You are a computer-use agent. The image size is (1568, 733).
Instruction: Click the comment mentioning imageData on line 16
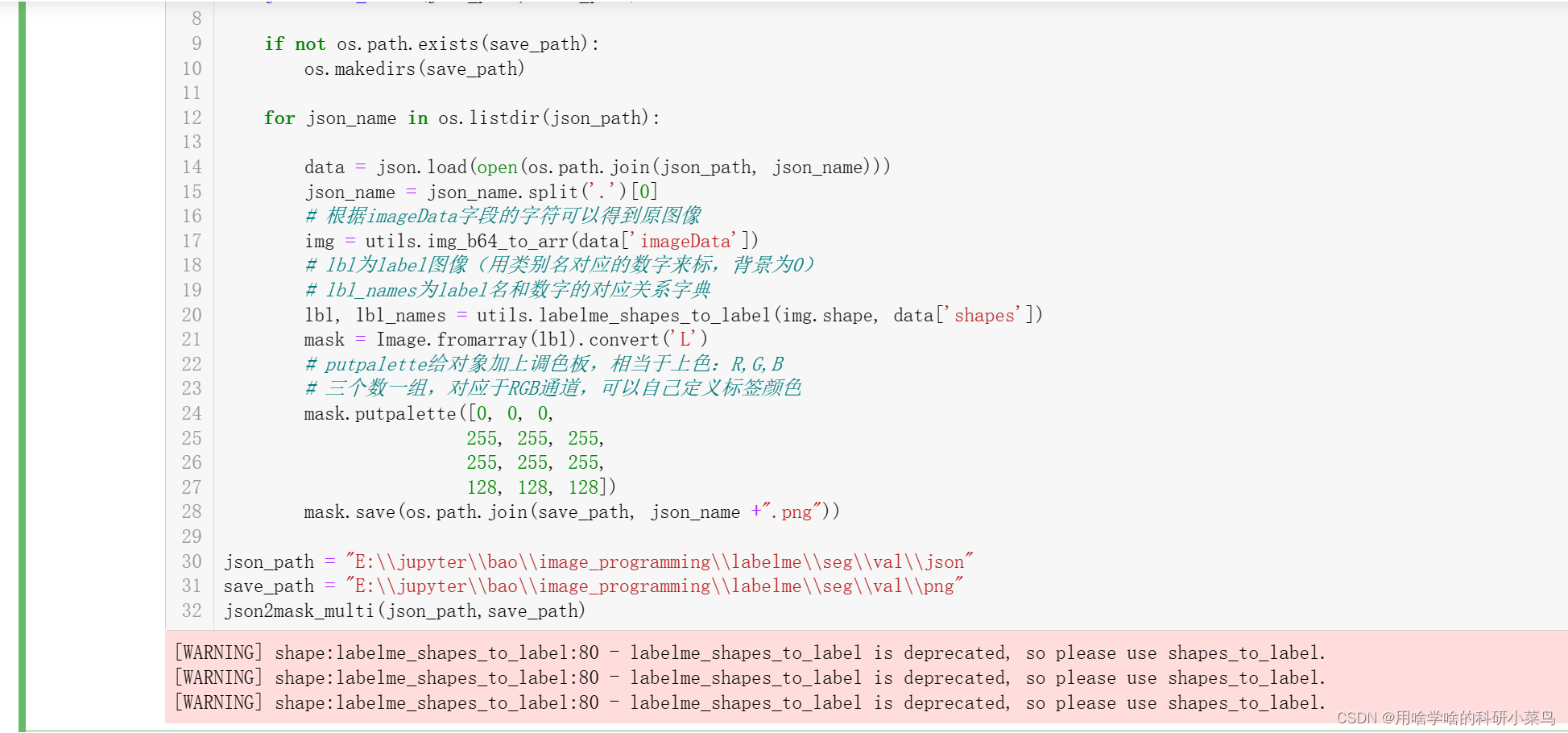point(503,216)
